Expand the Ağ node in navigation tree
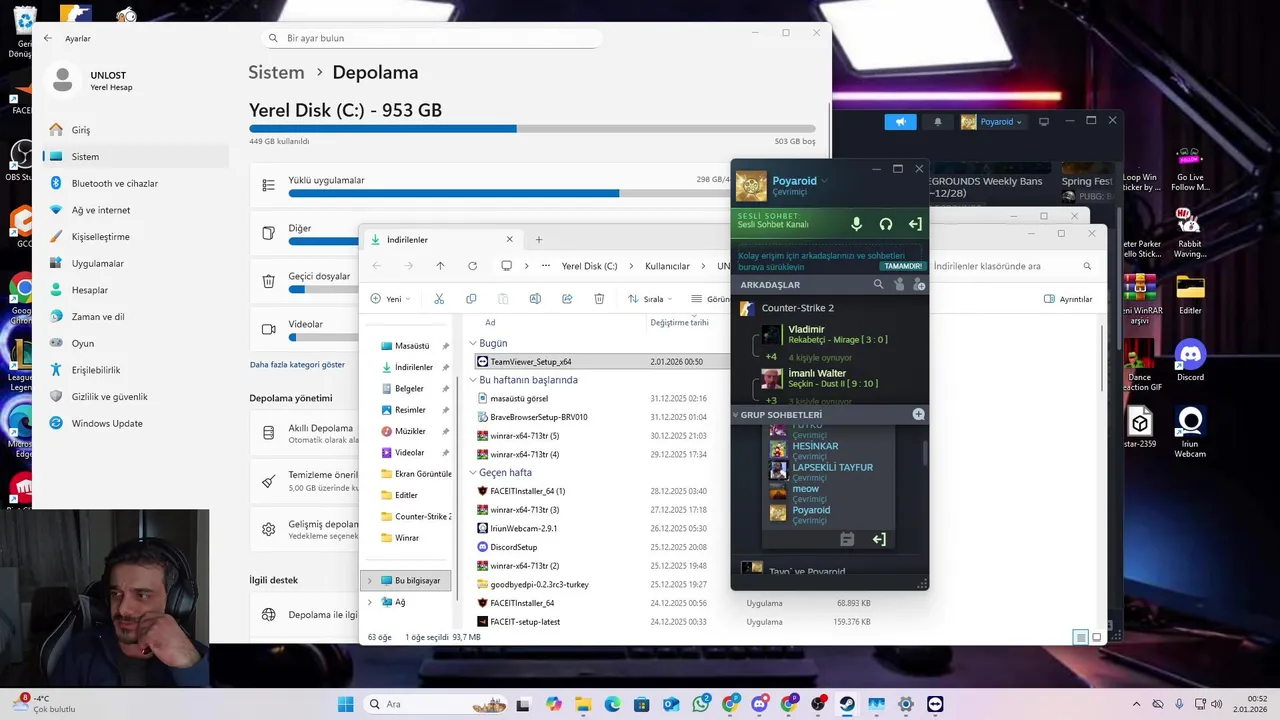 pyautogui.click(x=370, y=602)
